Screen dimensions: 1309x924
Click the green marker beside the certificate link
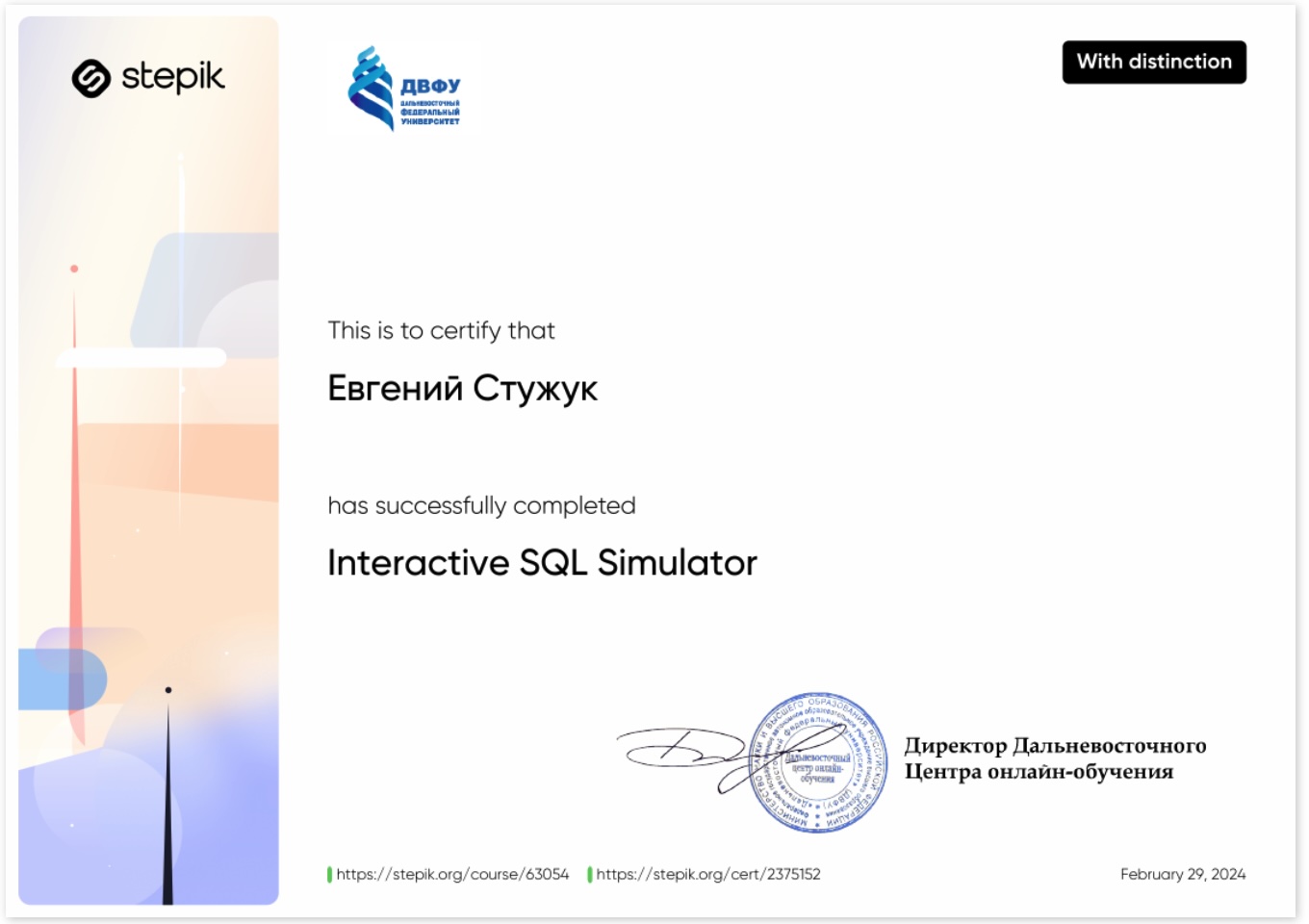[x=591, y=875]
